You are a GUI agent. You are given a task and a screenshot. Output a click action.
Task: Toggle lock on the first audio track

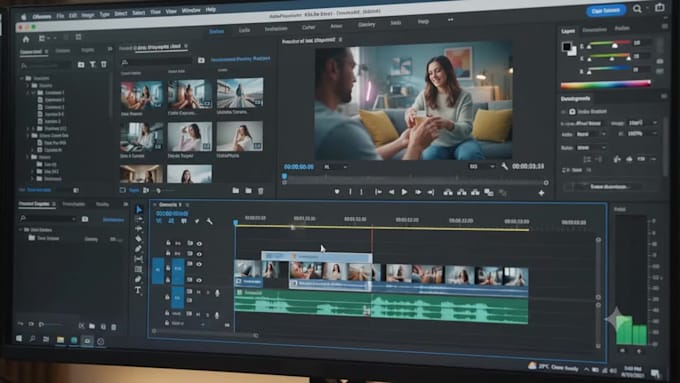click(167, 297)
